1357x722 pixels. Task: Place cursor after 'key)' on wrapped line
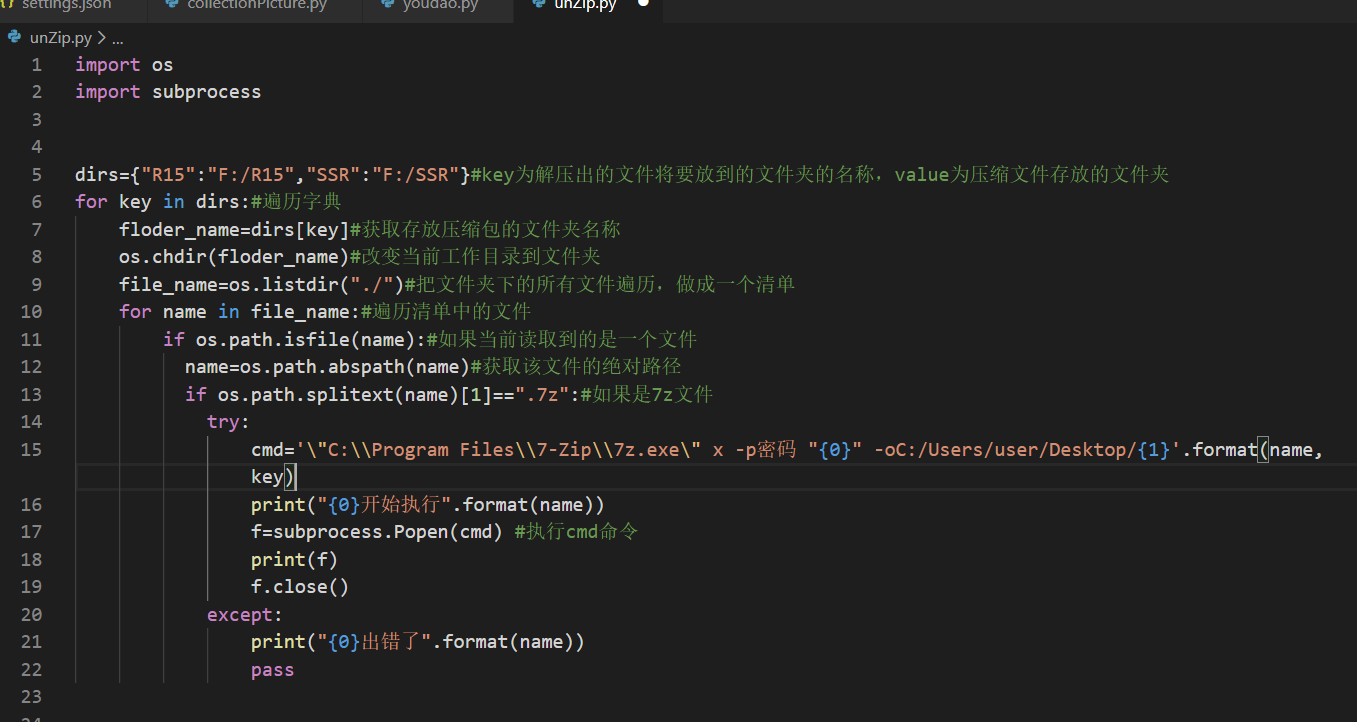pos(296,477)
